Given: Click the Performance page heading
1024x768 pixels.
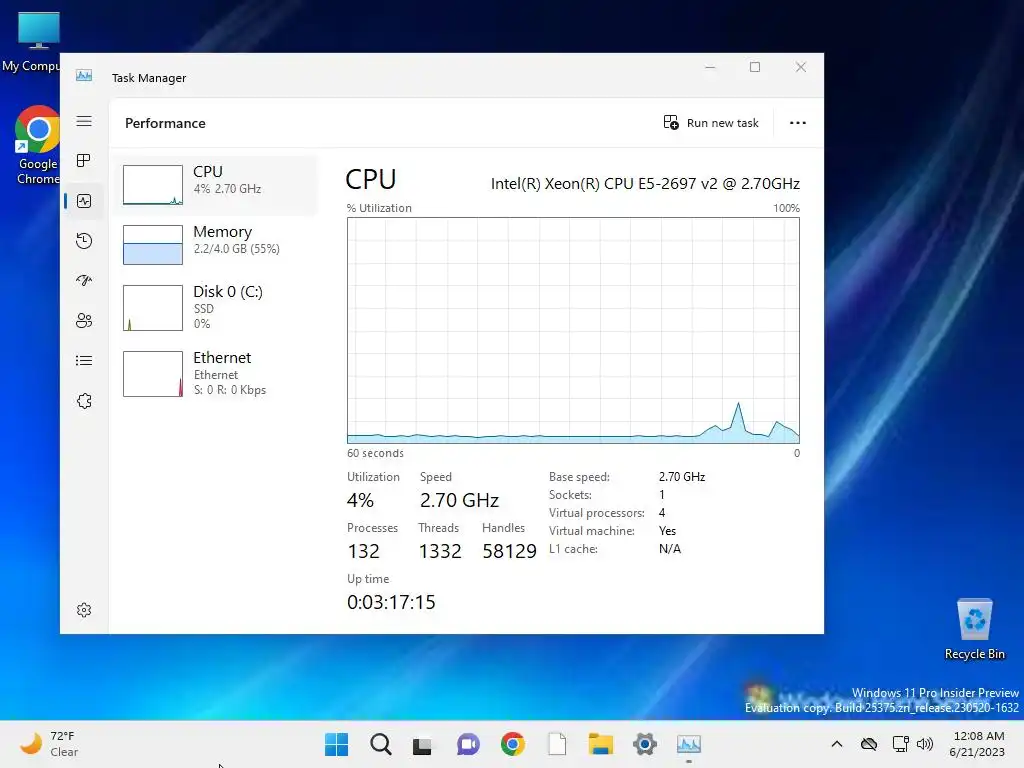Looking at the screenshot, I should (x=165, y=123).
